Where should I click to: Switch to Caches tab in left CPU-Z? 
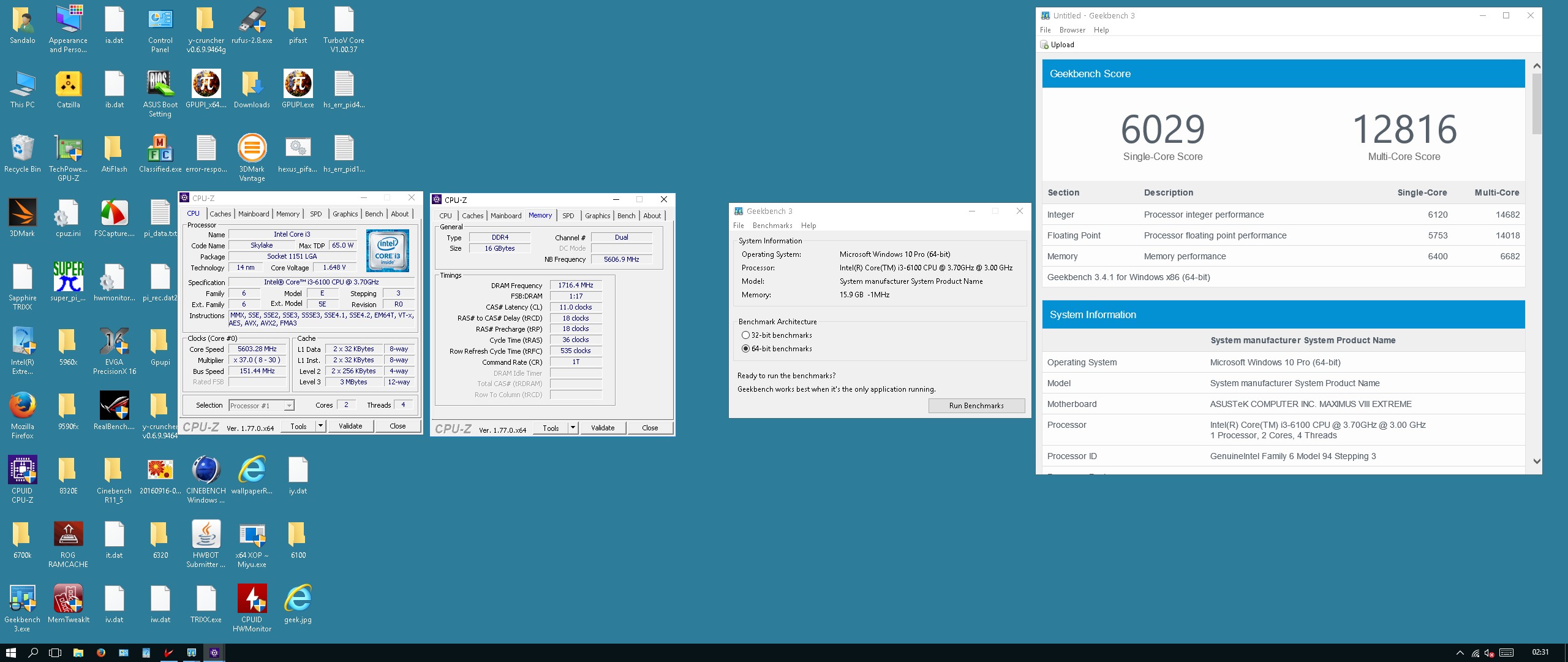221,214
